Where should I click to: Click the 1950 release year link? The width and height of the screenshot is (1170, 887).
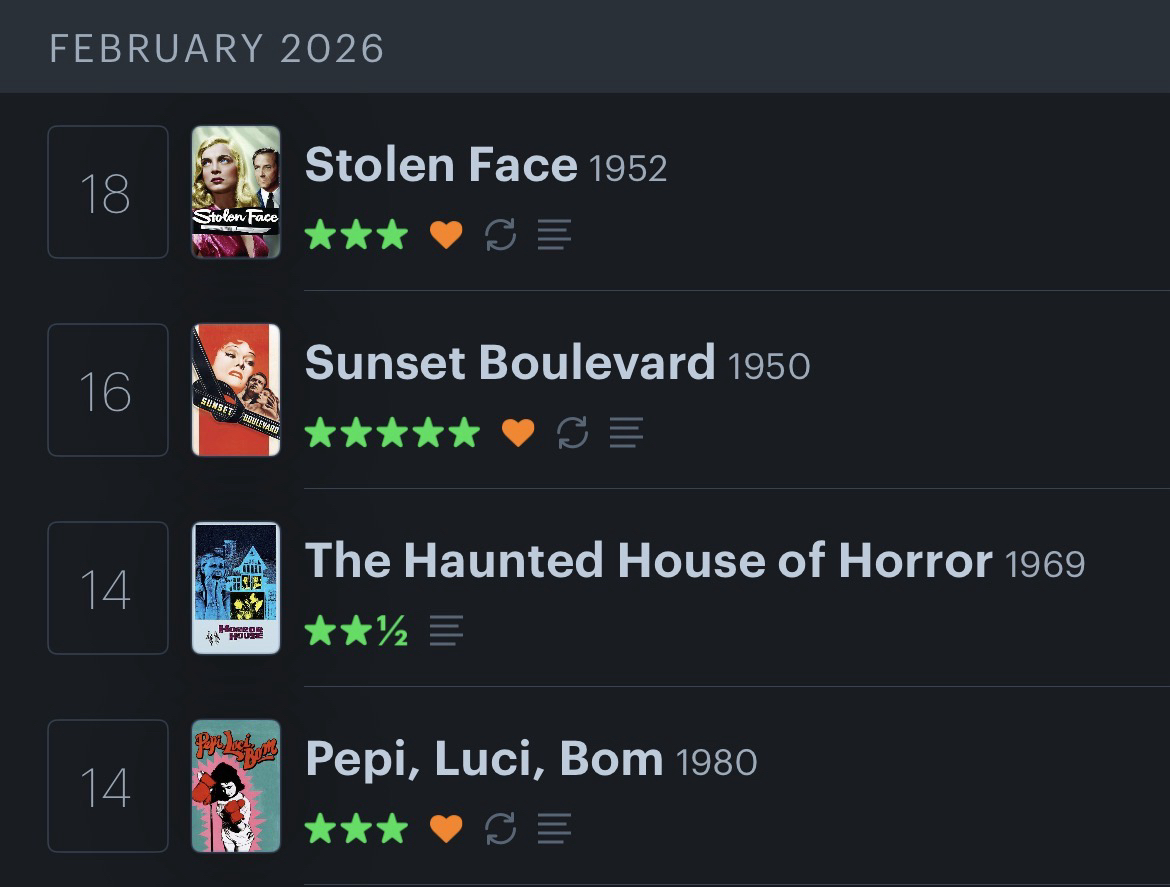[x=769, y=366]
